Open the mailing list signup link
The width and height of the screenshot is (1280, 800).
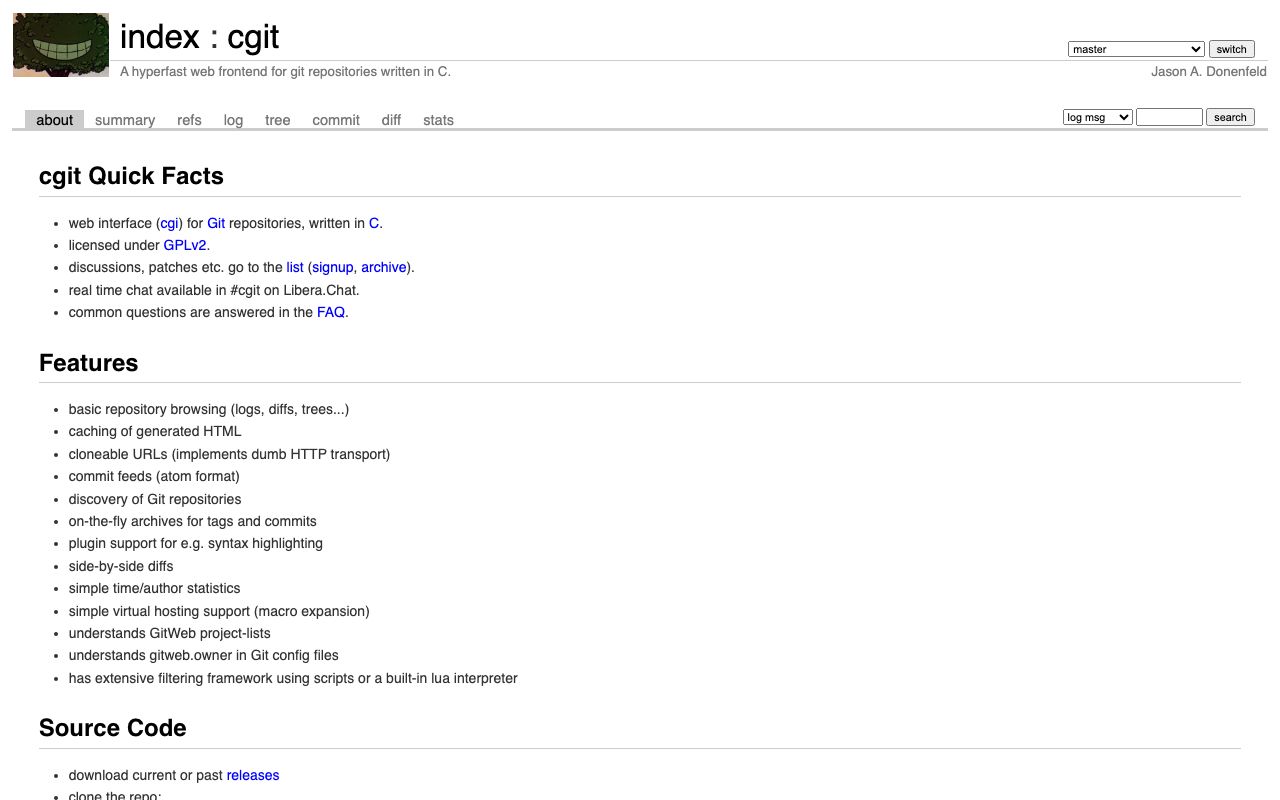tap(331, 267)
